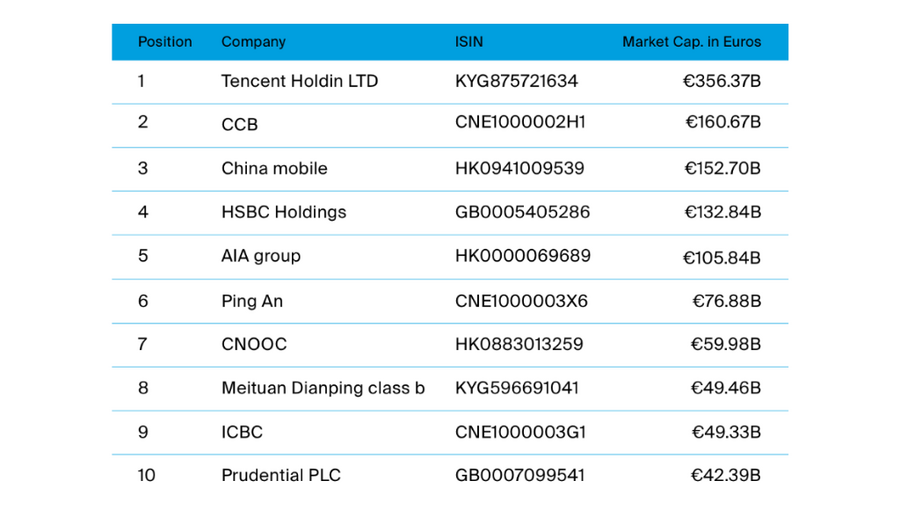Image resolution: width=900 pixels, height=510 pixels.
Task: Click the Position column header
Action: click(x=165, y=42)
